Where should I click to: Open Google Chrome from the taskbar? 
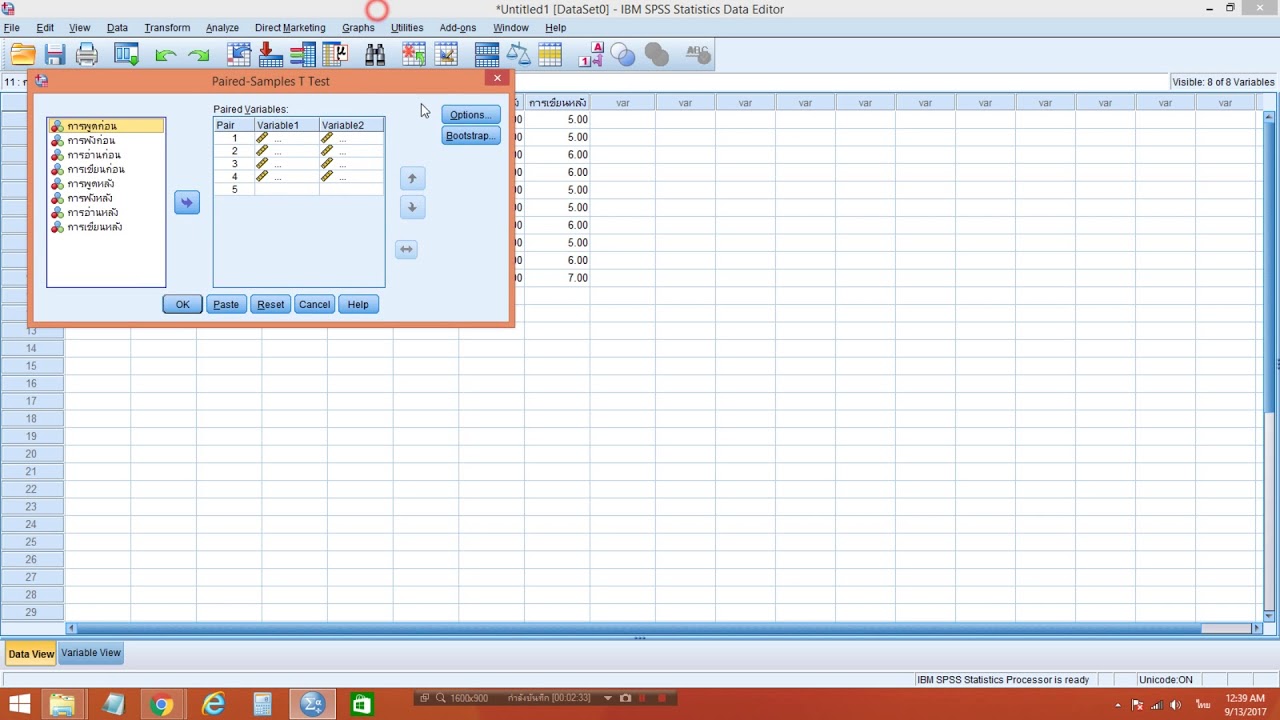click(x=161, y=704)
